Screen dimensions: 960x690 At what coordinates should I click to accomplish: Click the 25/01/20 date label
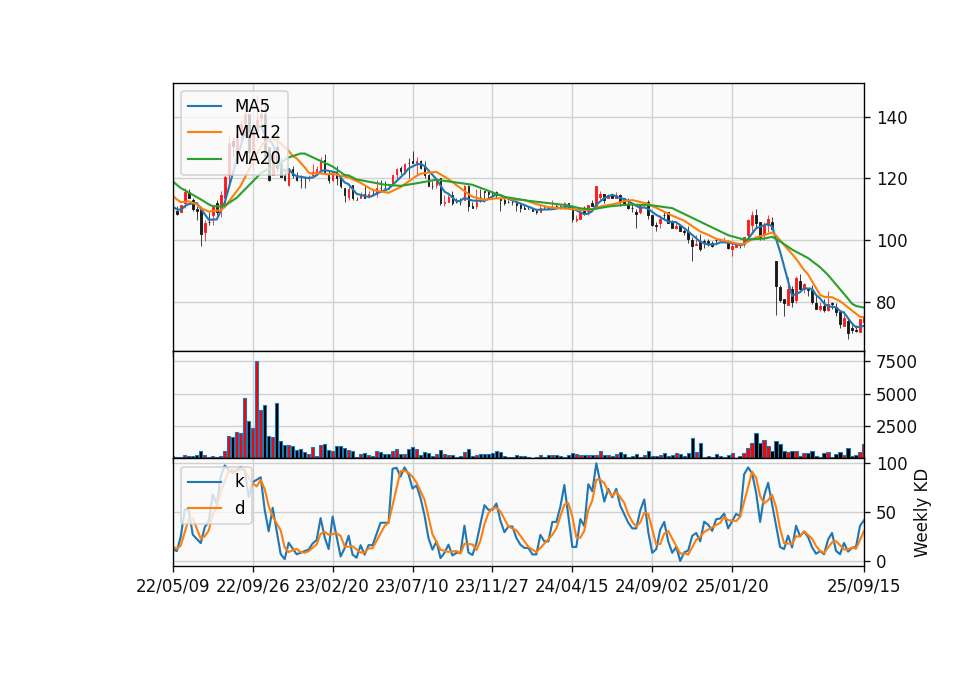732,586
